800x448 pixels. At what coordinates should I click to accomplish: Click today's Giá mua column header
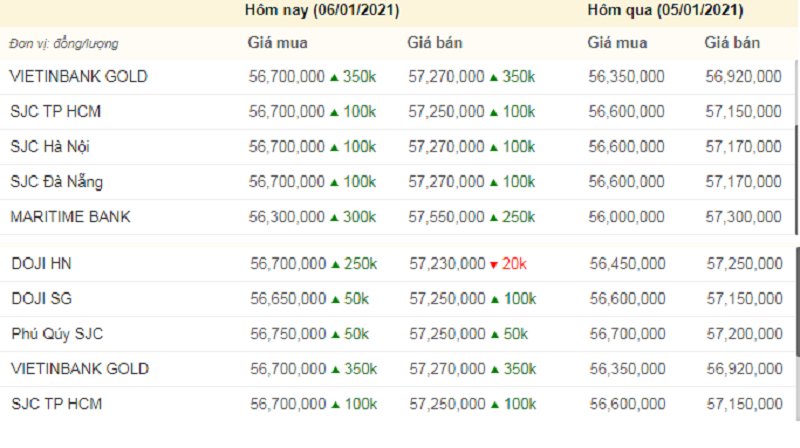278,43
